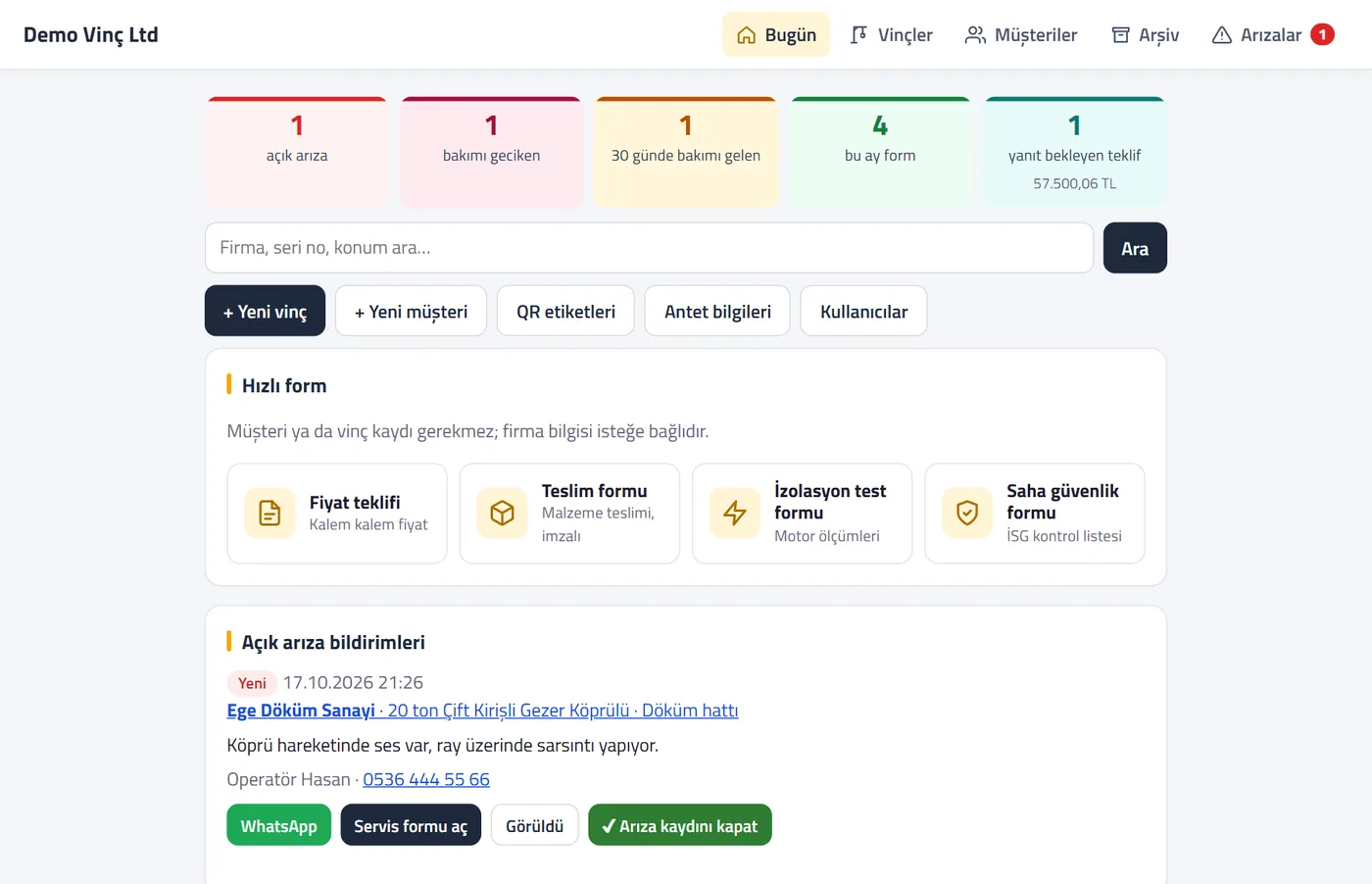Click the archive box icon beside Arşiv
The image size is (1372, 884).
1120,35
